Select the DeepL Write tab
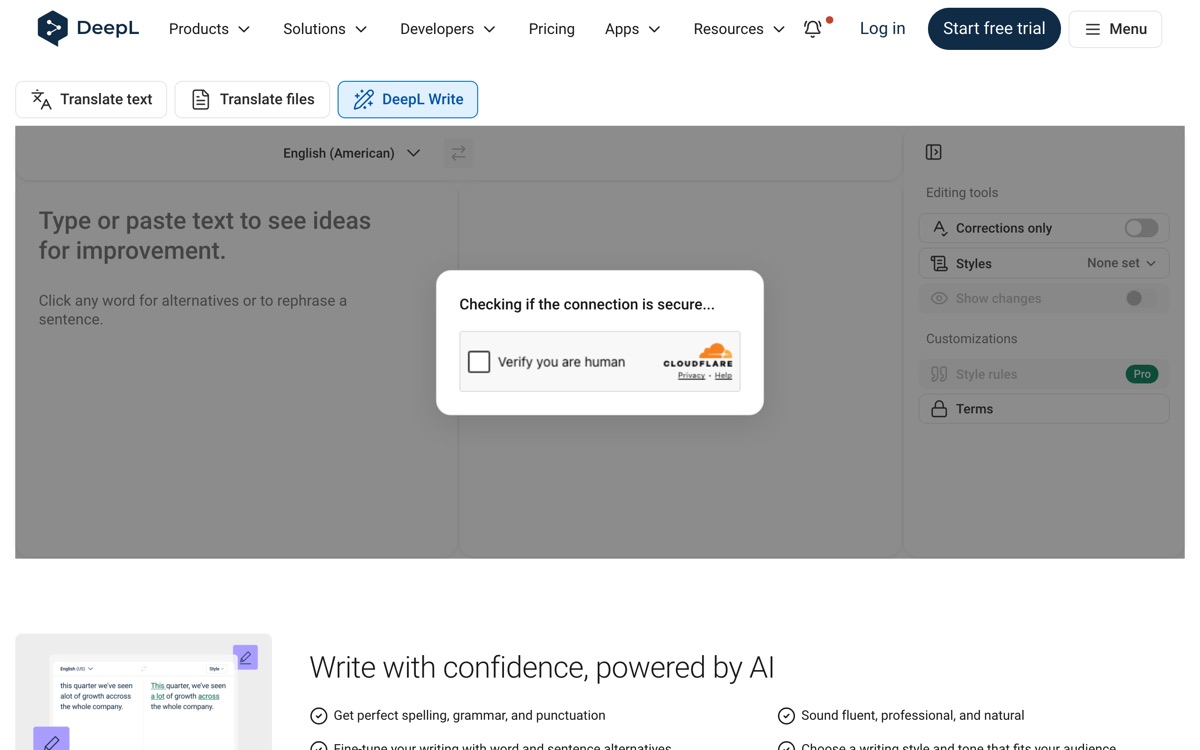 pos(408,99)
